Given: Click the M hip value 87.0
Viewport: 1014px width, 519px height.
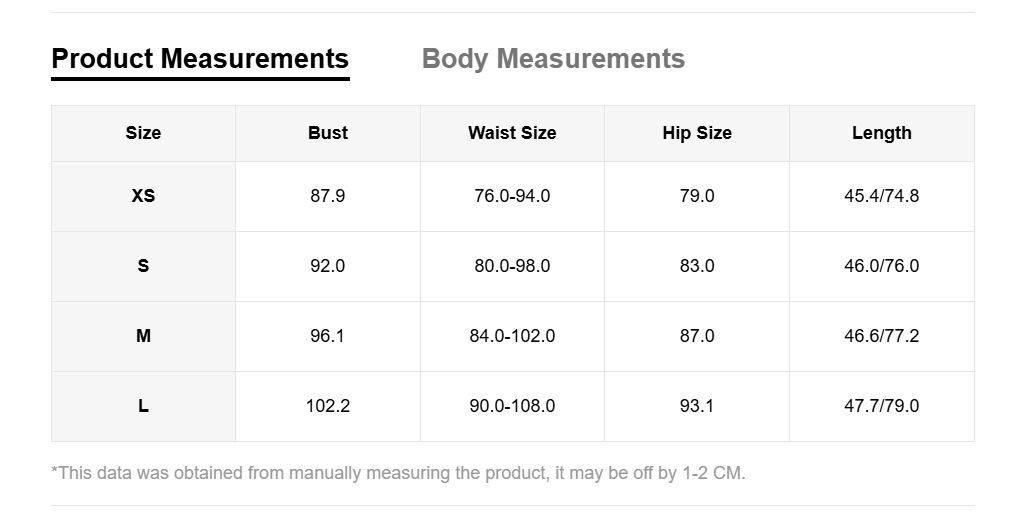Looking at the screenshot, I should click(x=697, y=336).
